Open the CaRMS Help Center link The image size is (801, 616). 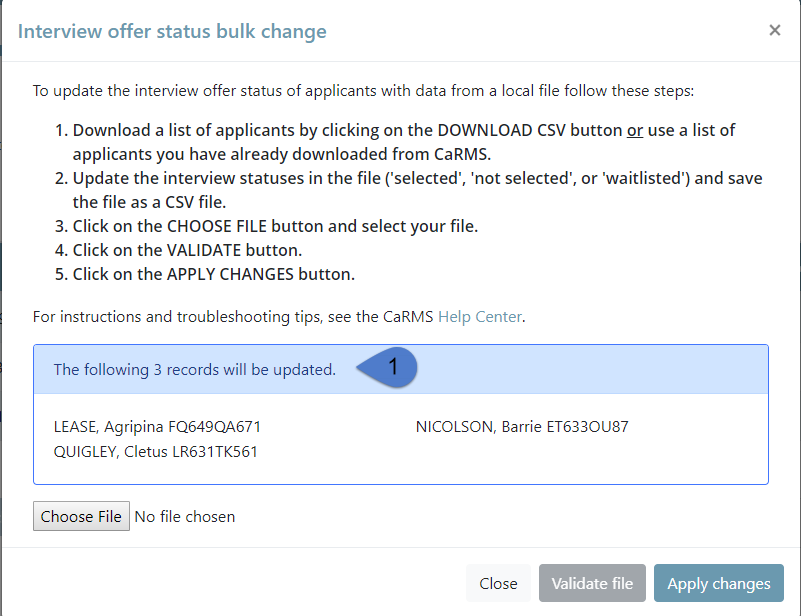point(480,317)
